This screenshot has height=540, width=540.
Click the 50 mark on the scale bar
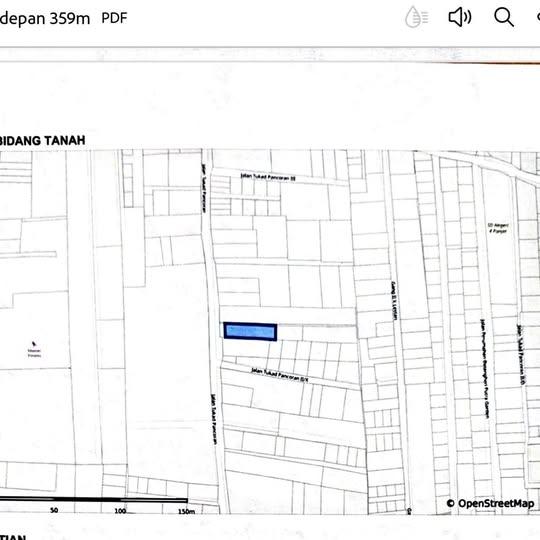pos(54,510)
